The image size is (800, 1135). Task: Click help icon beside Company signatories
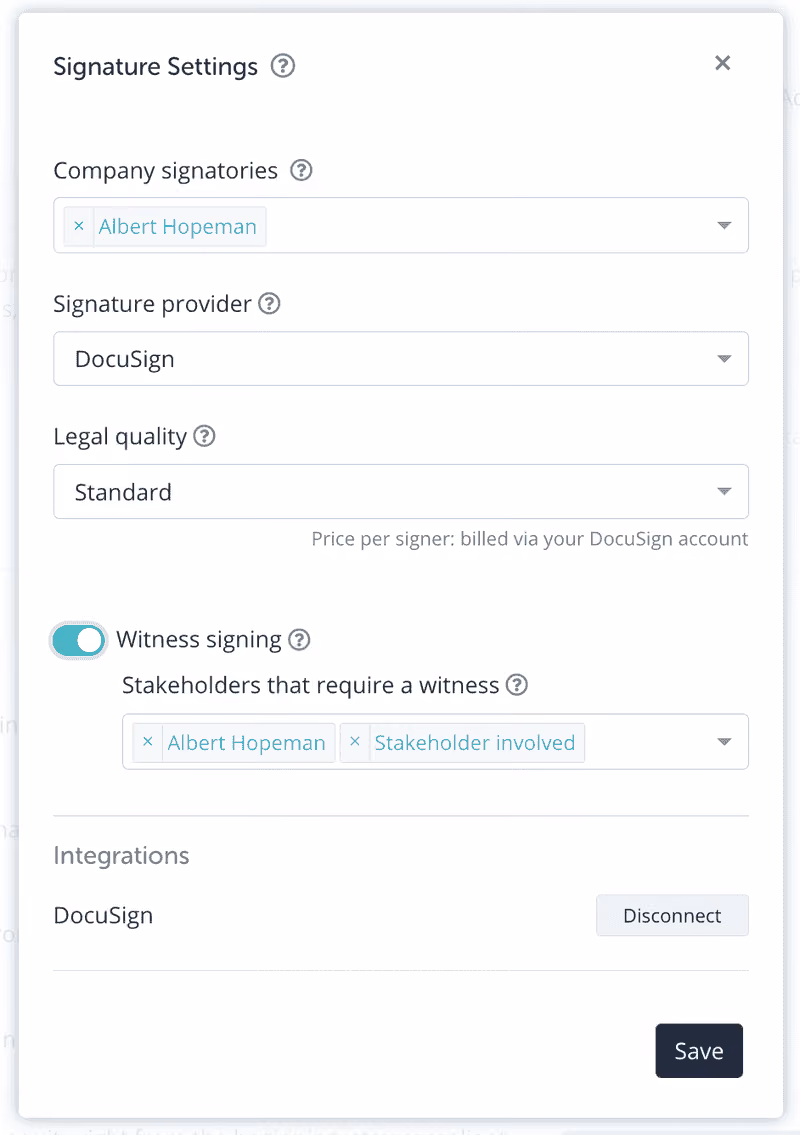coord(301,170)
